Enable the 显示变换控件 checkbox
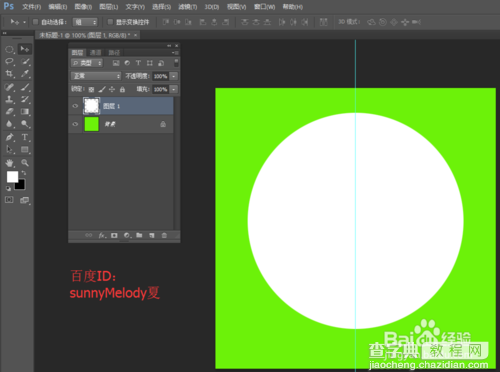Screen dimensions: 500x372 coord(110,22)
